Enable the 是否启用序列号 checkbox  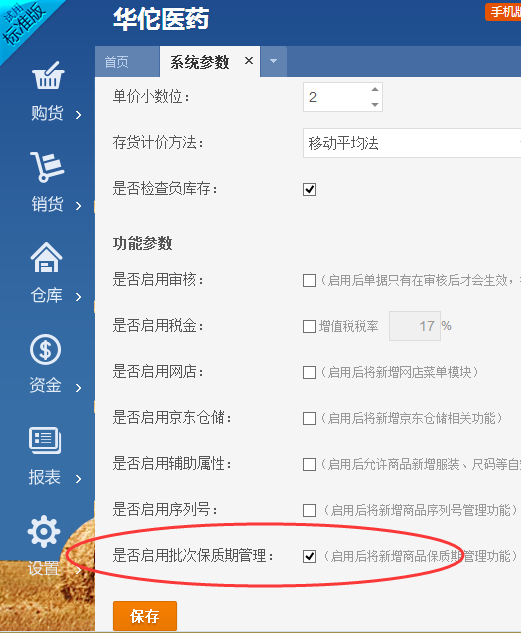310,510
